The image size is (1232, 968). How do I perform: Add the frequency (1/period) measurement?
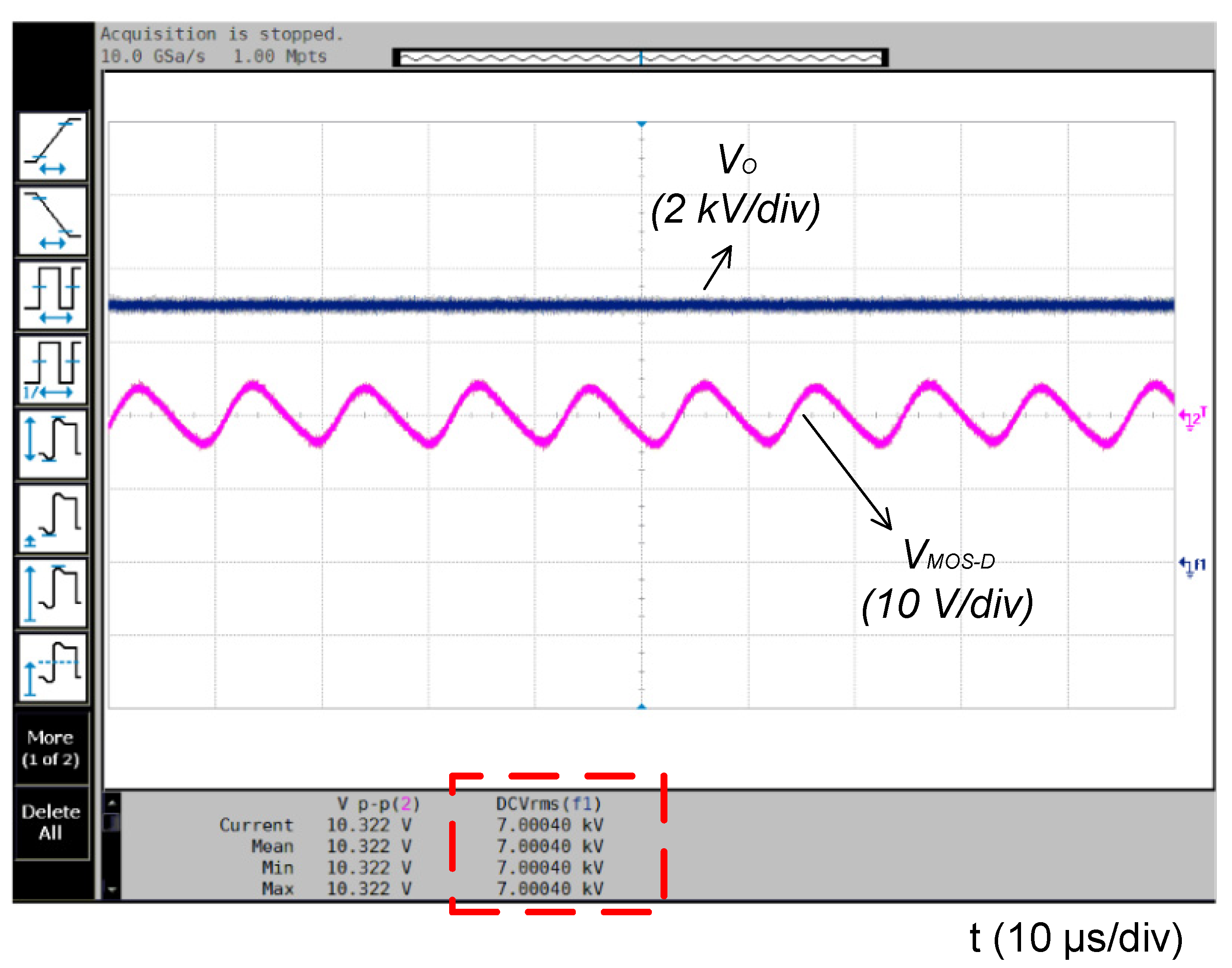coord(53,370)
